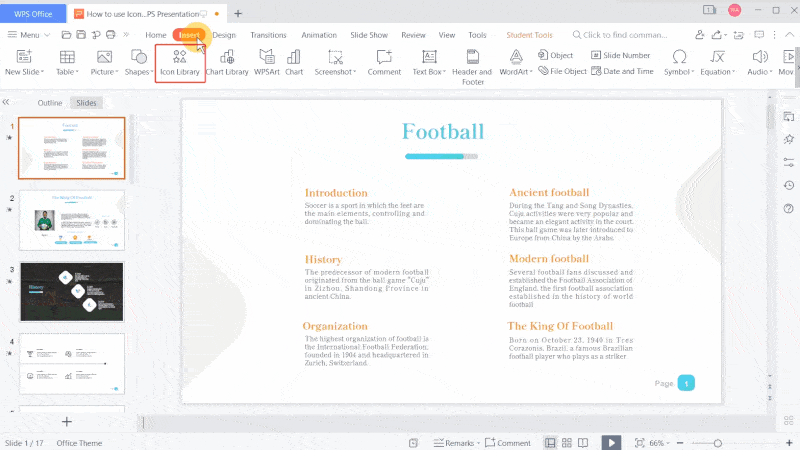The height and width of the screenshot is (450, 800).
Task: Insert Header and Footer
Action: coord(472,63)
